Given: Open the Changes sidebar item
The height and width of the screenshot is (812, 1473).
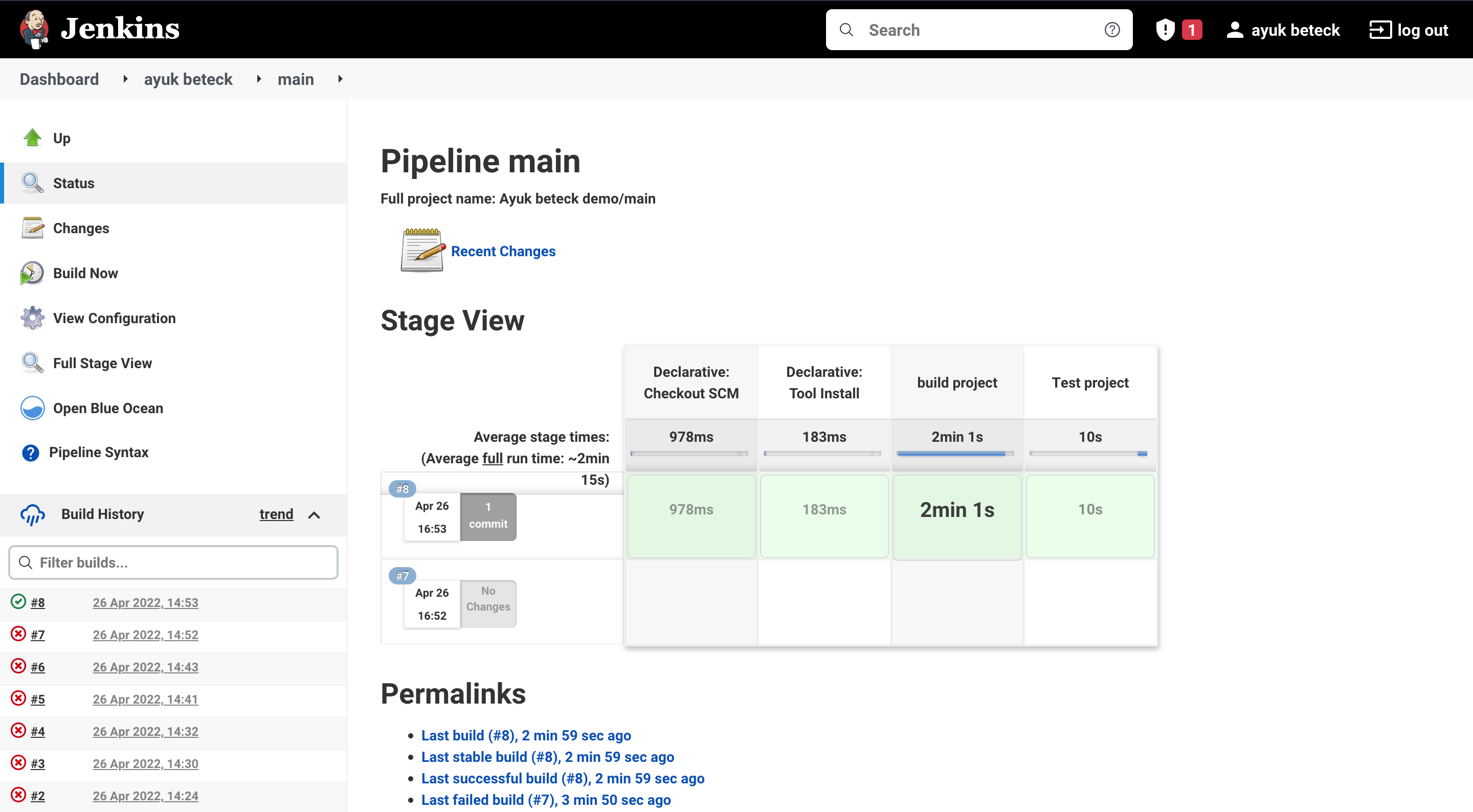Looking at the screenshot, I should (x=81, y=228).
